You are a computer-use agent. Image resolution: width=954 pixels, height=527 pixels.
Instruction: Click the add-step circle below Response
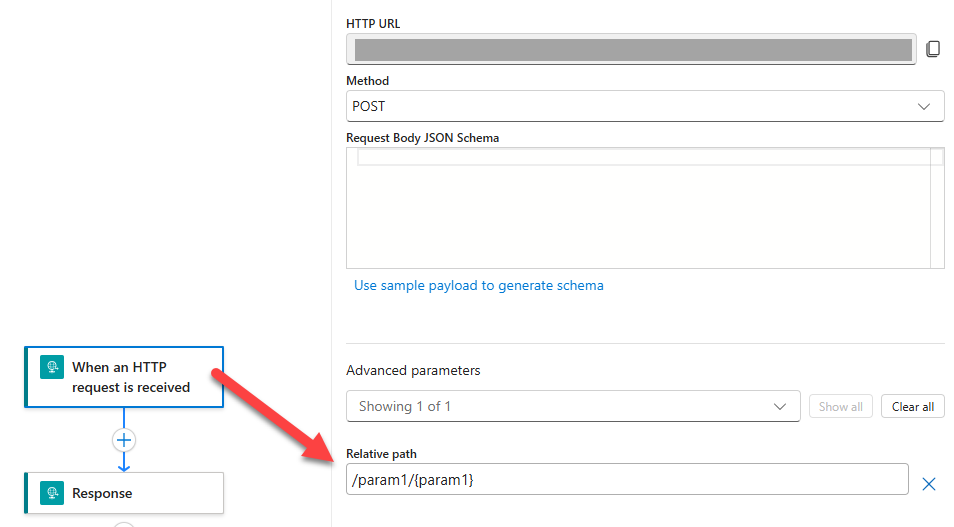[x=124, y=524]
